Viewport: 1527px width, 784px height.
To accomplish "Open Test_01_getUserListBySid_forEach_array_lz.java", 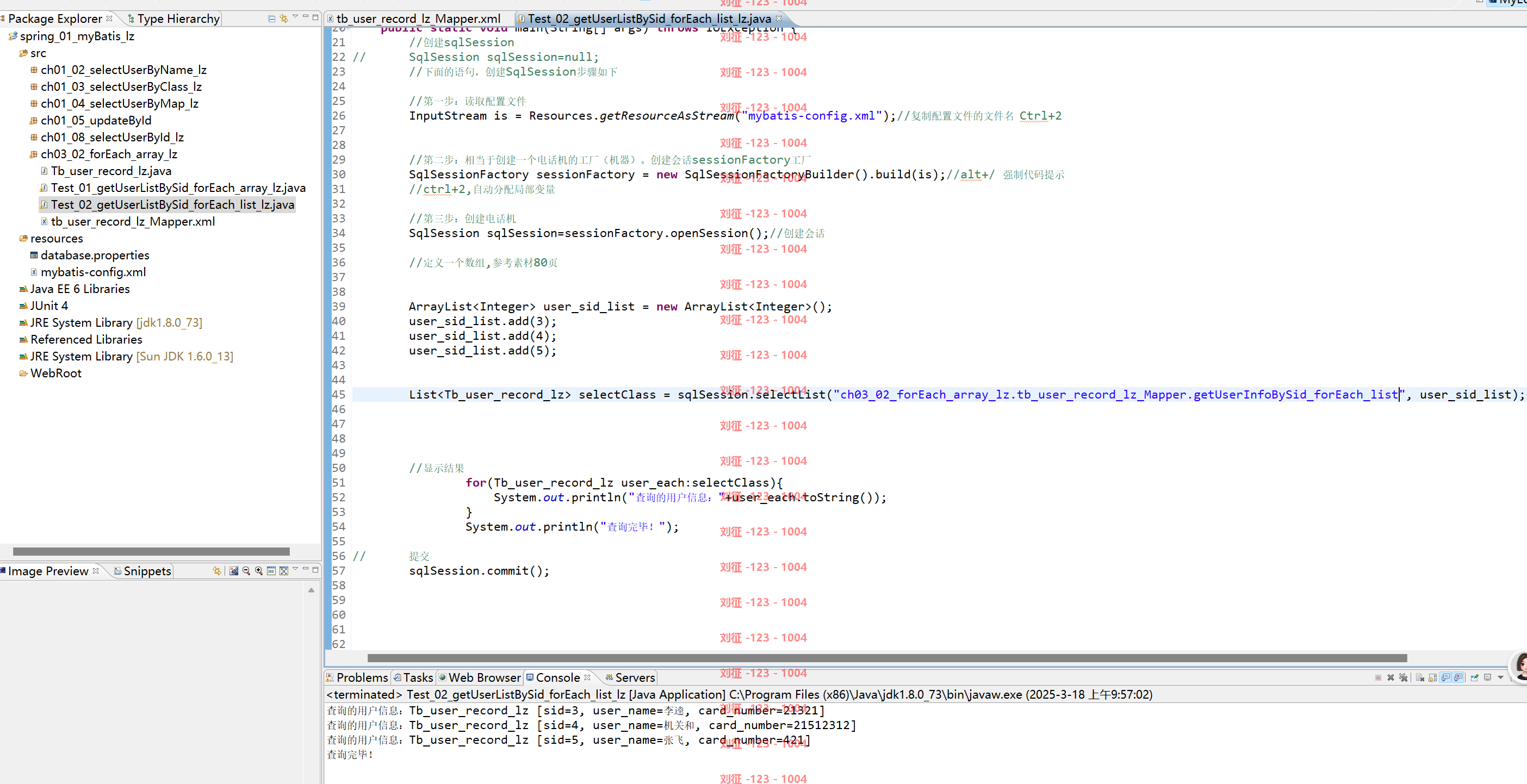I will point(172,188).
